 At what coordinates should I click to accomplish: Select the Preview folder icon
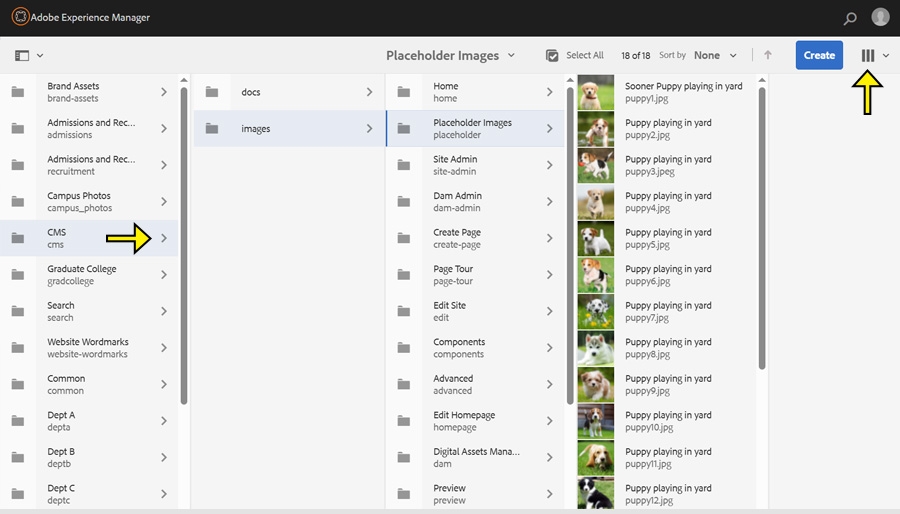tap(404, 494)
